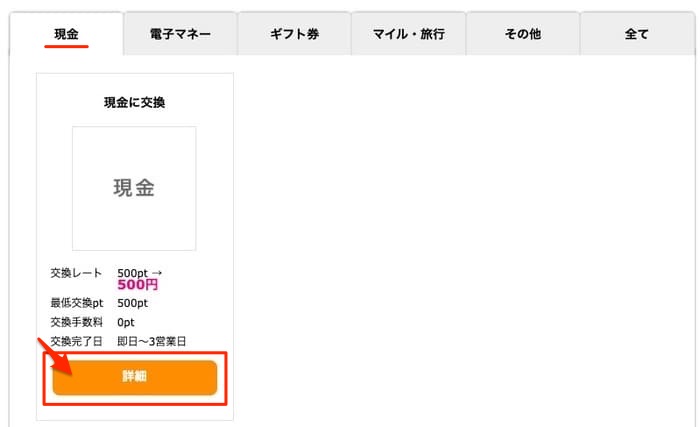Click the 交換手数料 label
The image size is (700, 427).
point(76,322)
